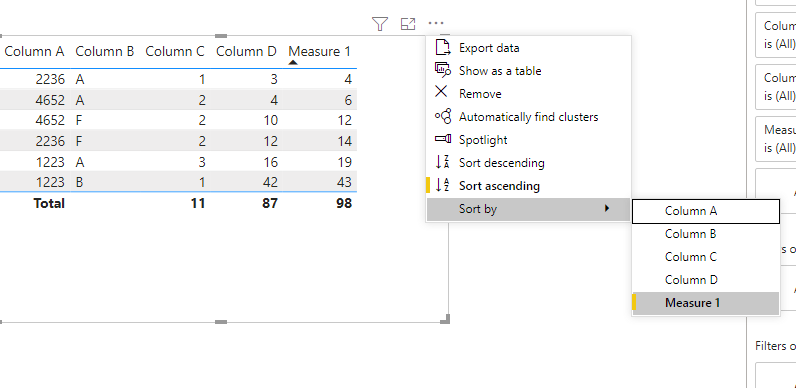Select Measure 1 cell with value 4
This screenshot has height=388, width=796.
click(x=348, y=79)
